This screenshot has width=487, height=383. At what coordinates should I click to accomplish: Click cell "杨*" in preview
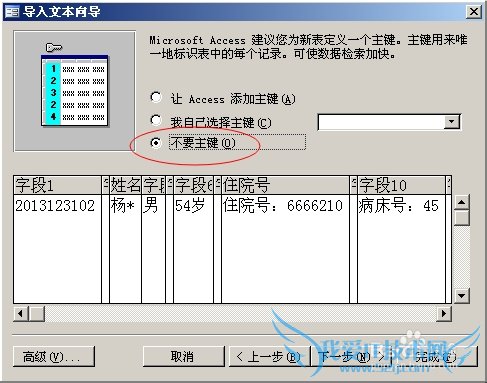123,206
